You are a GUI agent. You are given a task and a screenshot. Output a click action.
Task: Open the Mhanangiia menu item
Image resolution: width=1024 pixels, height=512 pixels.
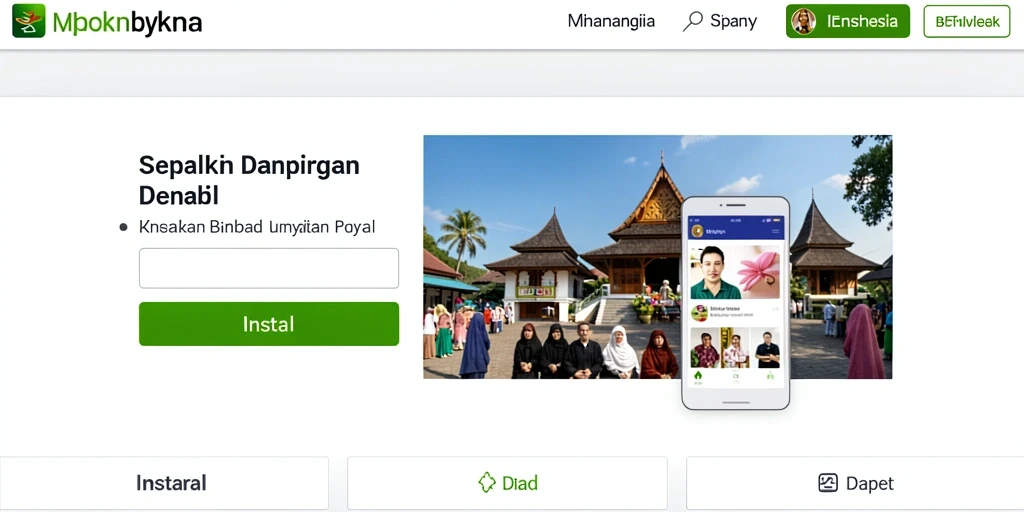pos(611,22)
